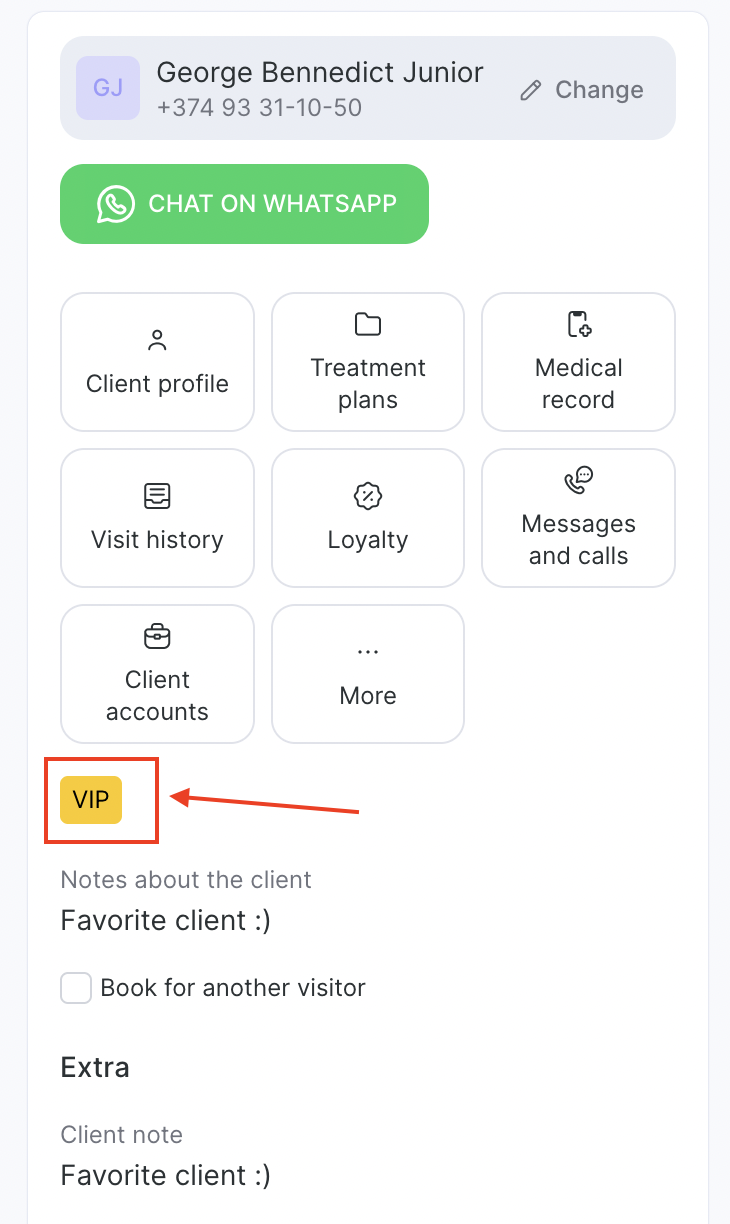This screenshot has width=730, height=1224.
Task: Open the Medical record icon tile
Action: [578, 324]
